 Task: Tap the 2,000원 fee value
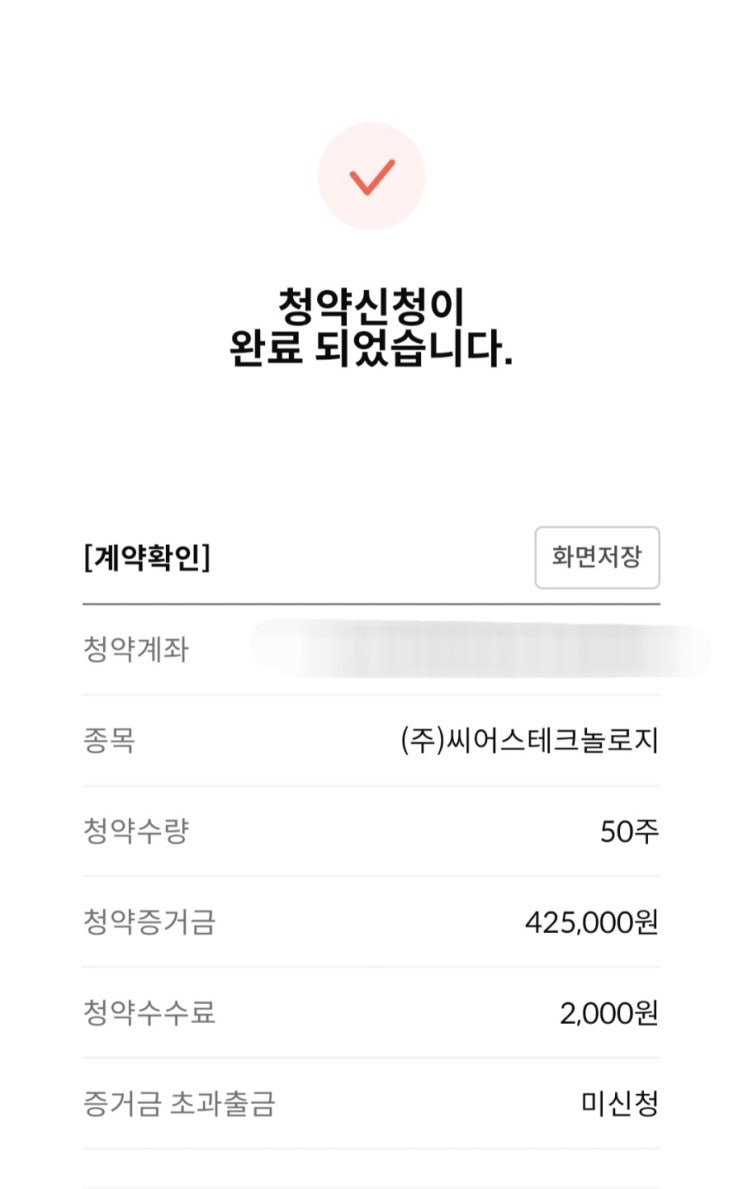pyautogui.click(x=608, y=1013)
